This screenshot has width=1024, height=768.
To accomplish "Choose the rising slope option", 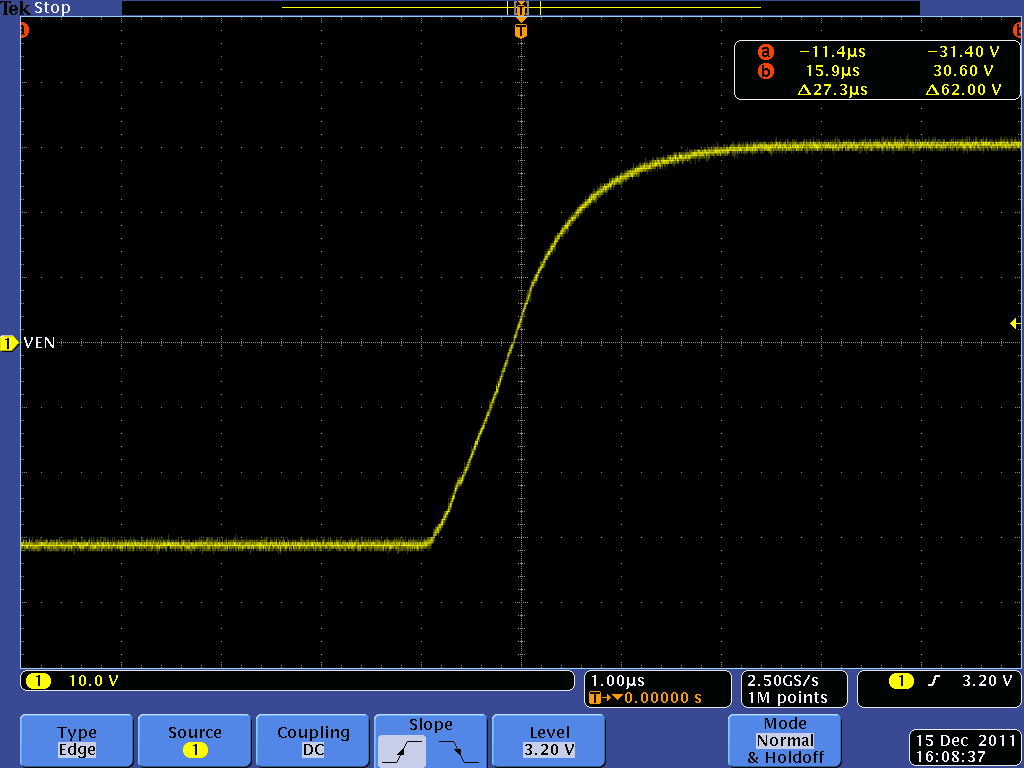I will [402, 751].
